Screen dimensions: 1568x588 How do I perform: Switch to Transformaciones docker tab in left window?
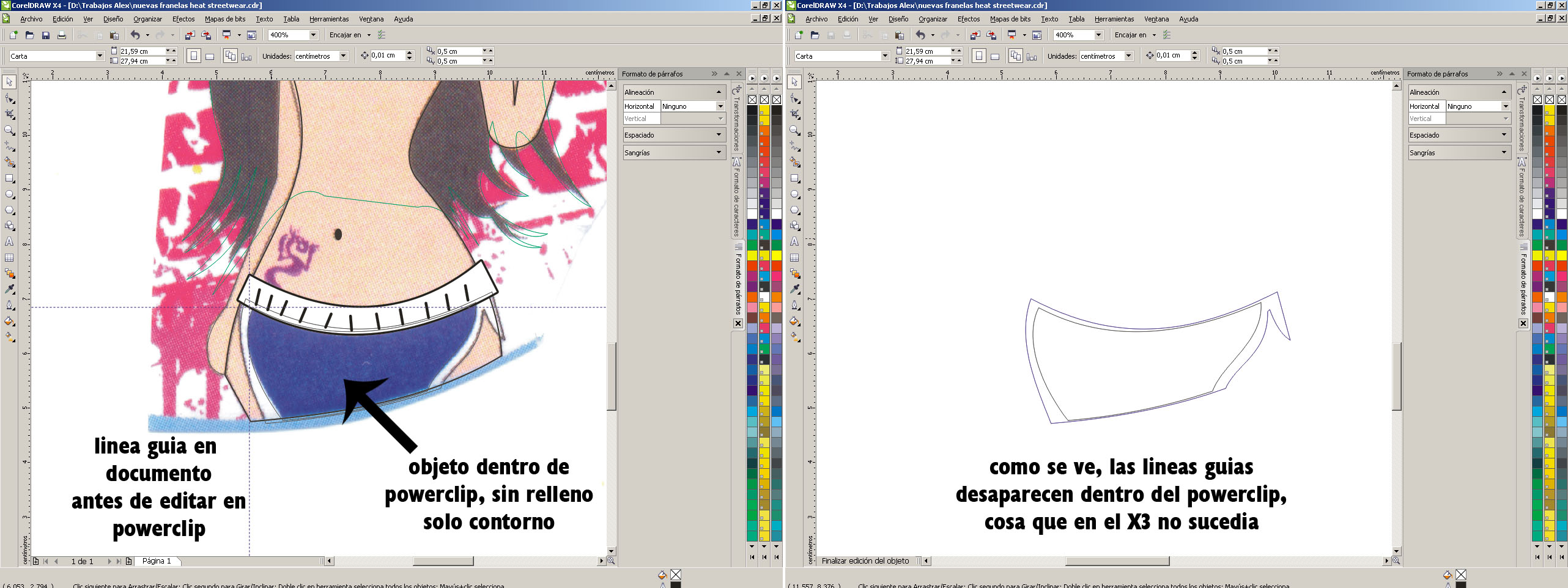(x=737, y=119)
